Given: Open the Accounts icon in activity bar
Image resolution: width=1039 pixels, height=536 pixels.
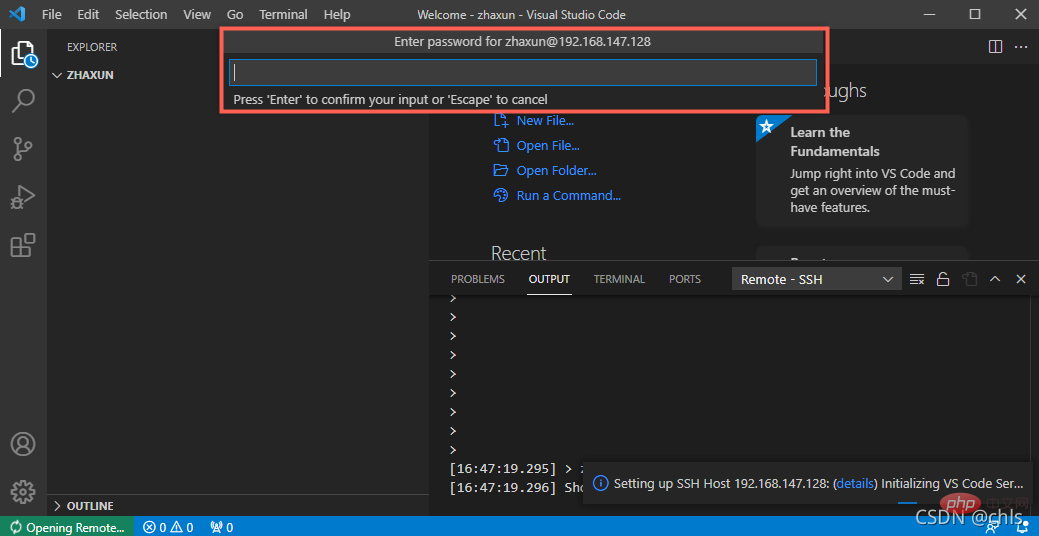Looking at the screenshot, I should tap(23, 444).
